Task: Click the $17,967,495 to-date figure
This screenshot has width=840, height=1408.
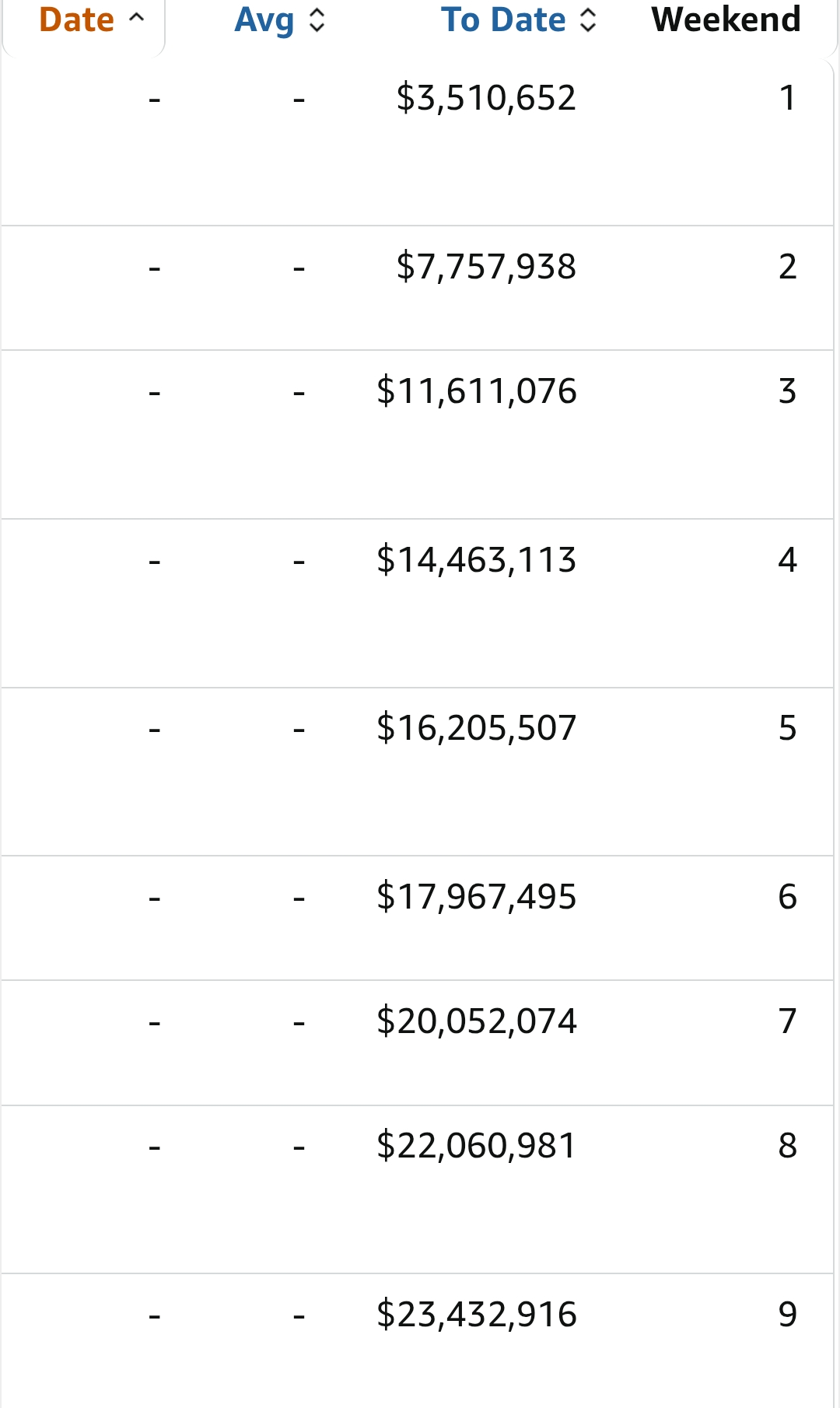Action: (476, 897)
